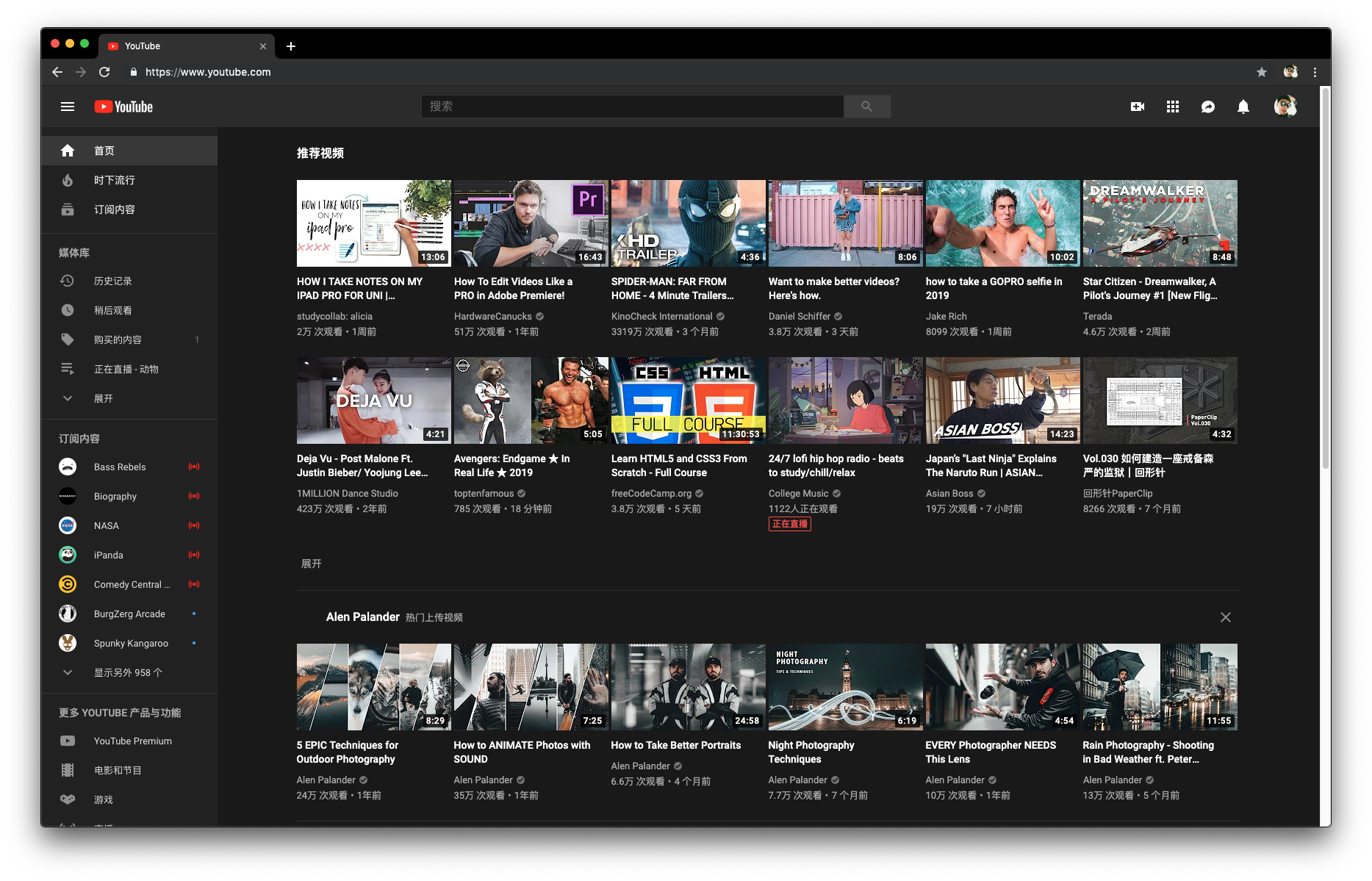Click the live indicator next to NASA

[194, 525]
